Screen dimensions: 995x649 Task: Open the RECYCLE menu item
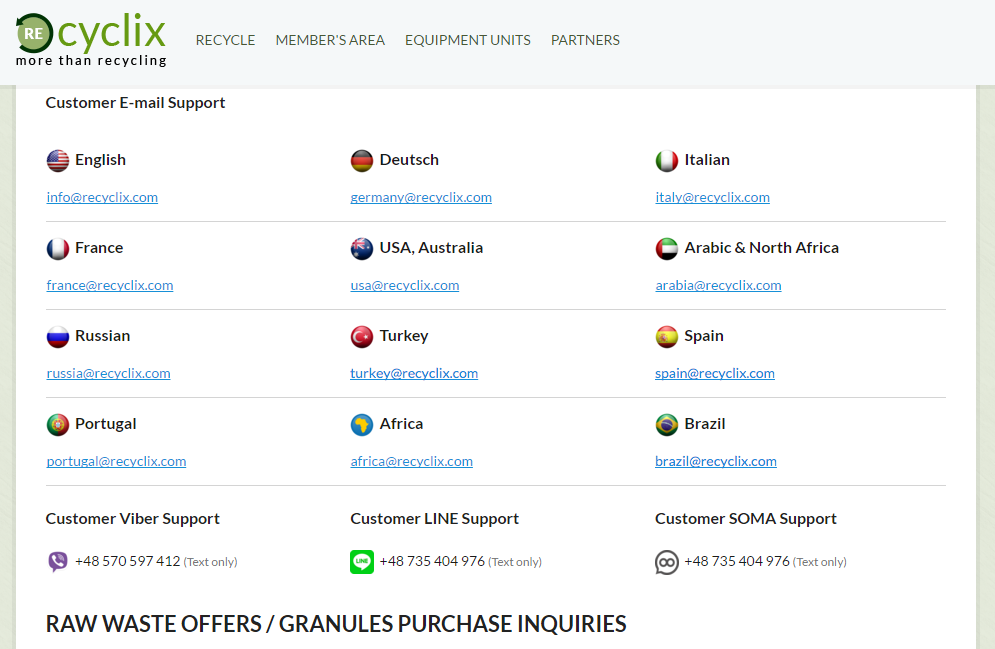coord(225,40)
